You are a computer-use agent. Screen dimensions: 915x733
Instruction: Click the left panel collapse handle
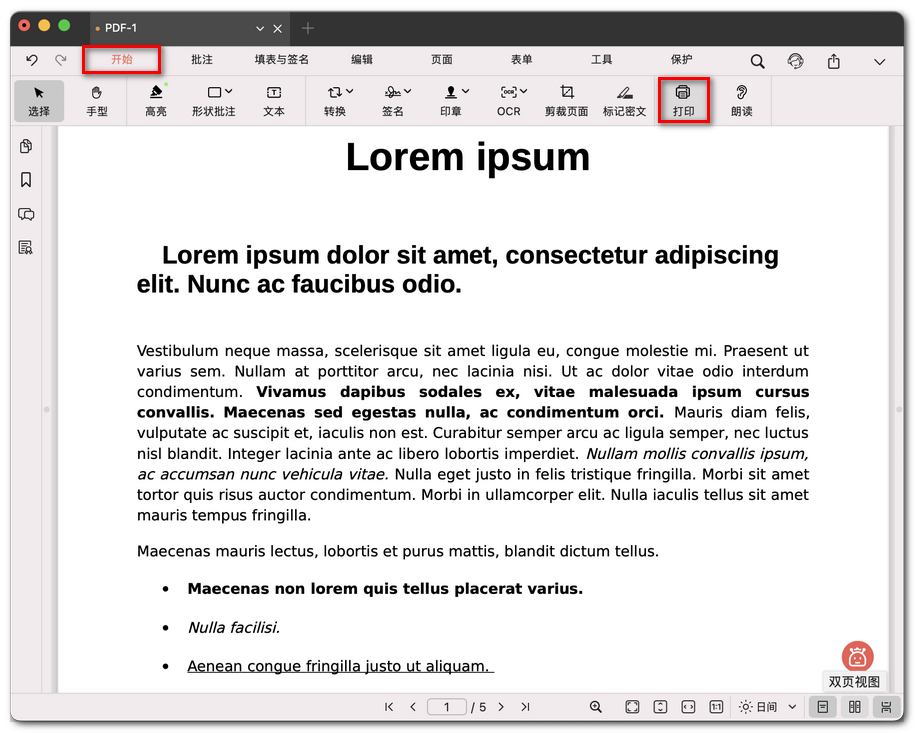(47, 410)
